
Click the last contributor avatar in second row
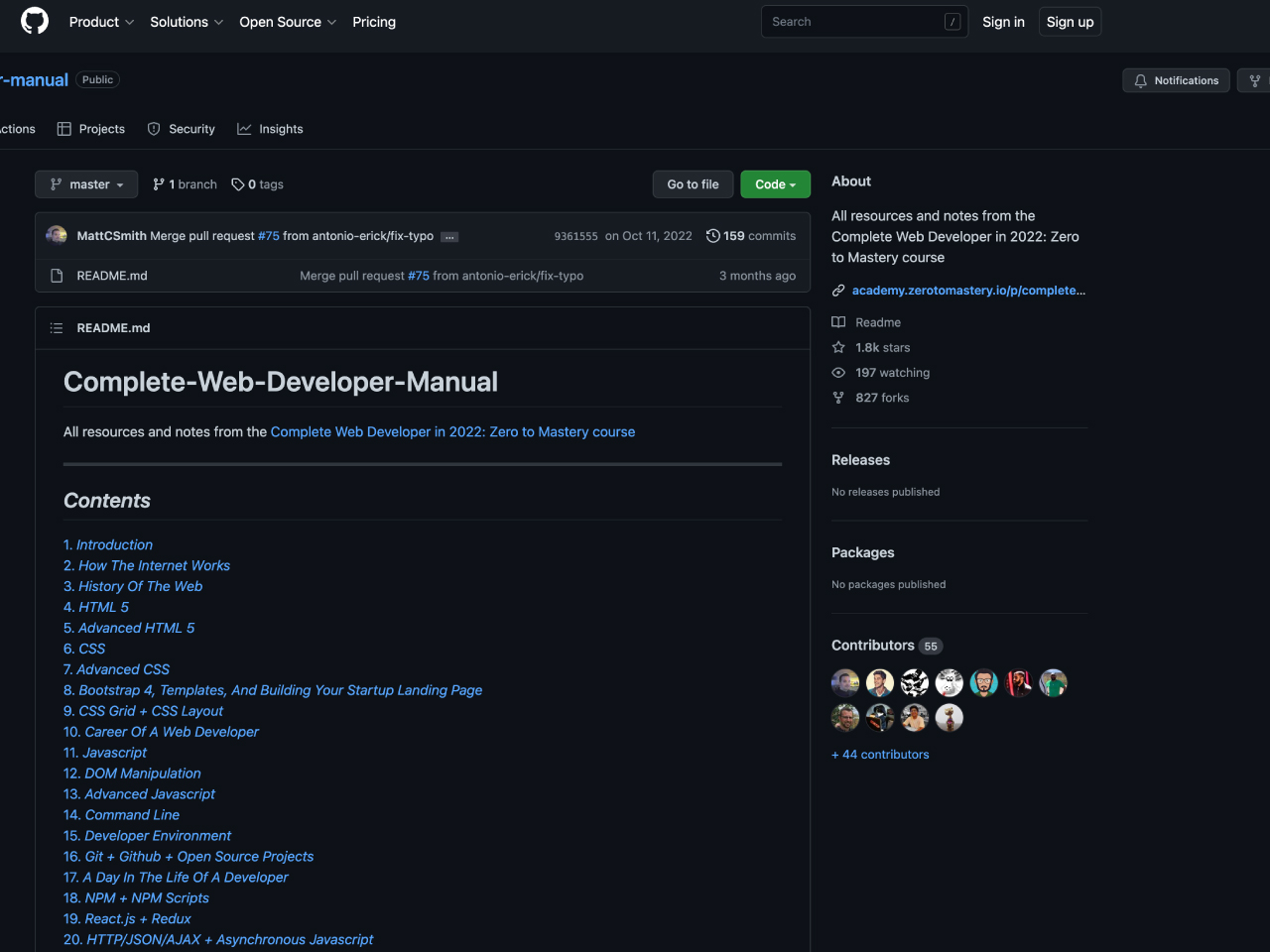[950, 718]
